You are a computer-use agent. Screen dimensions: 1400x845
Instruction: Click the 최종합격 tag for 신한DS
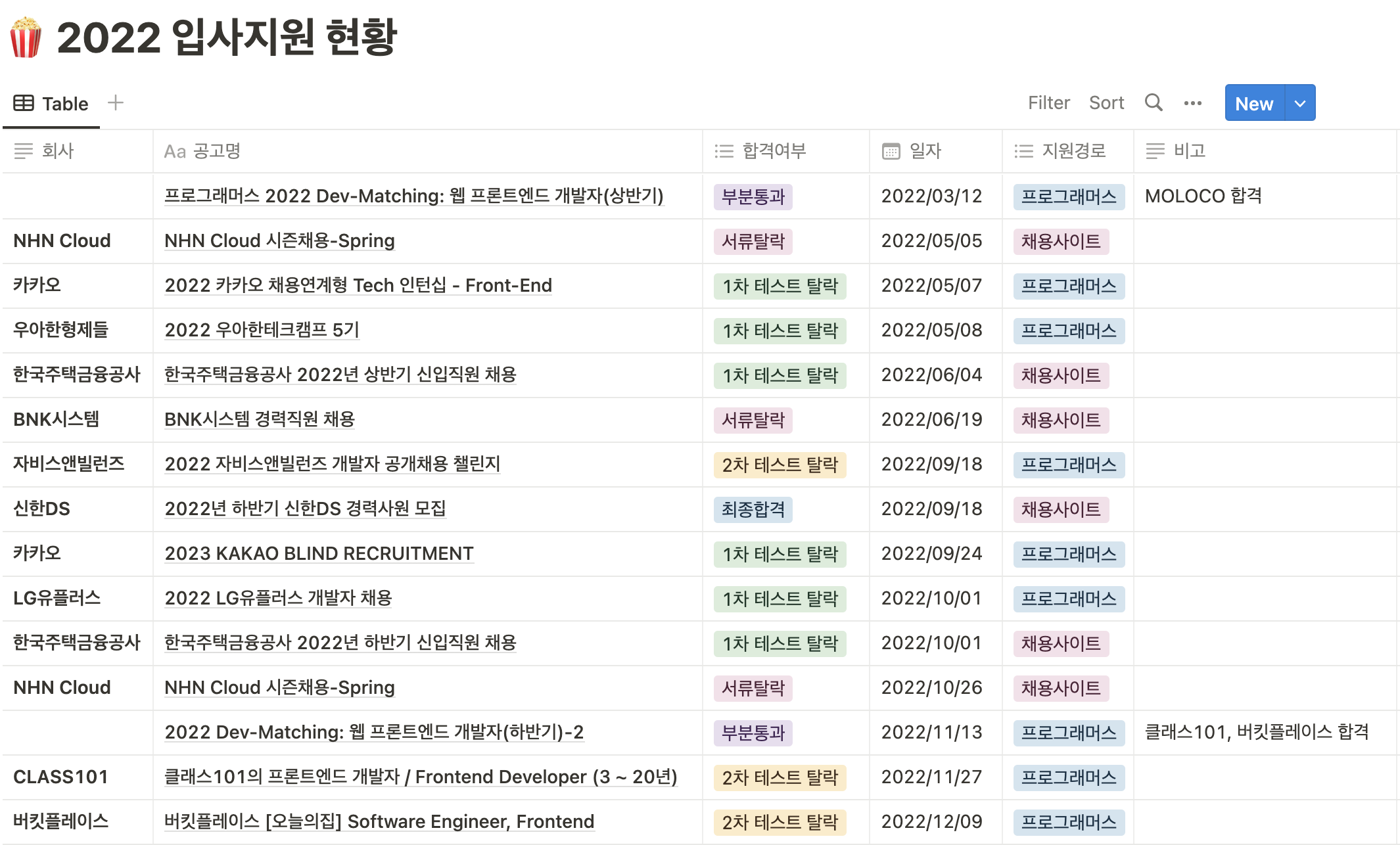[x=753, y=509]
